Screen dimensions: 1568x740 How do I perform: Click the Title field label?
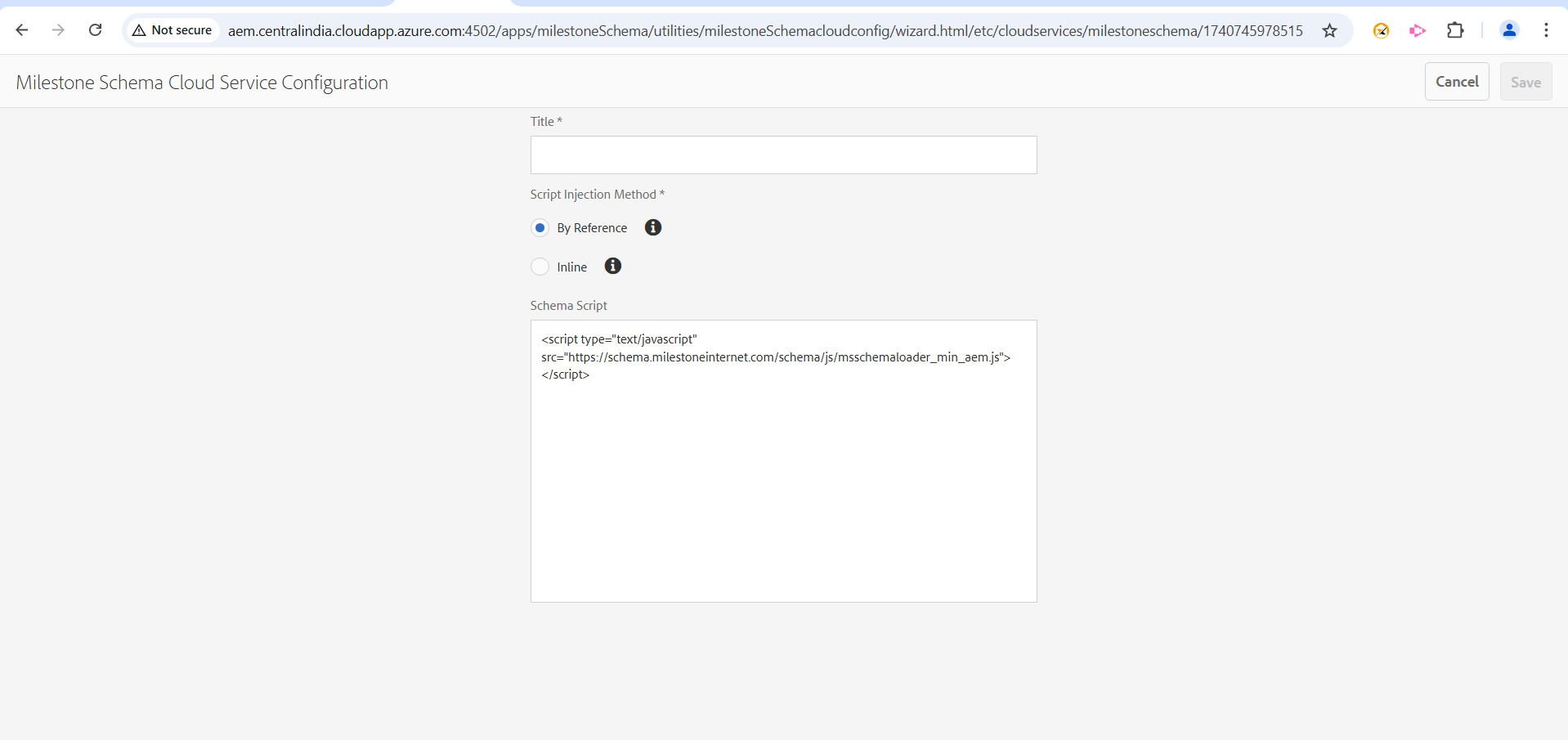pyautogui.click(x=546, y=122)
